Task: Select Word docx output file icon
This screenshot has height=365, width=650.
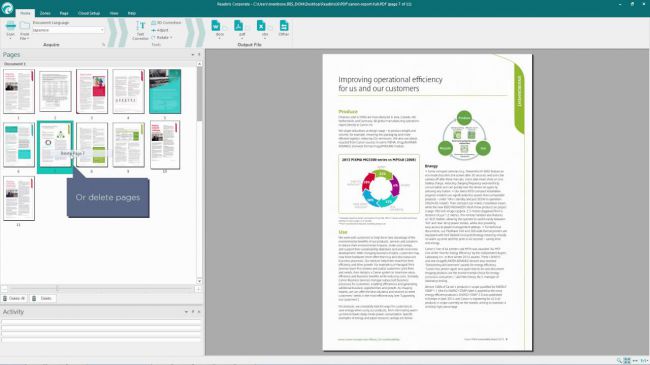Action: [x=216, y=26]
